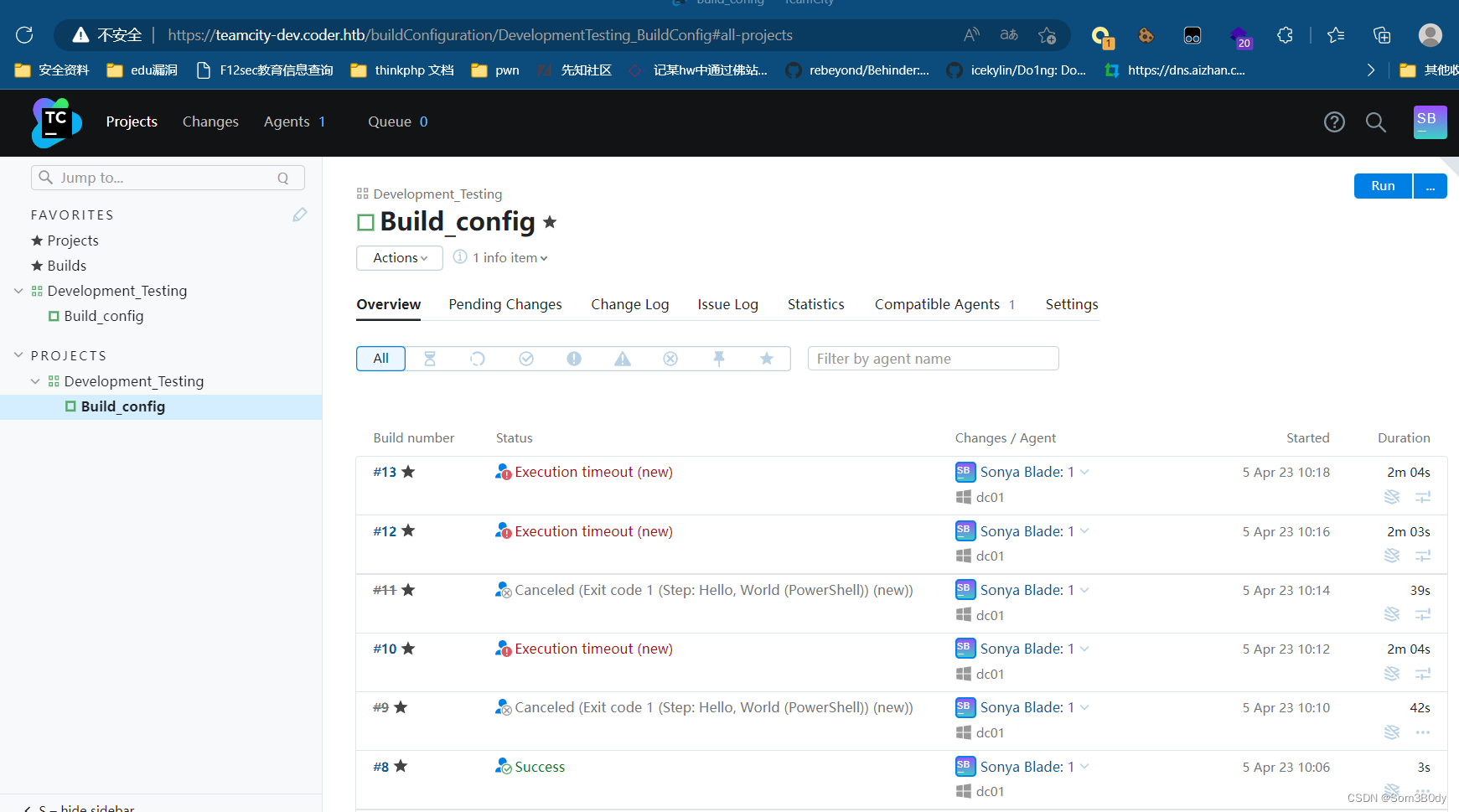The image size is (1459, 812).
Task: Expand the 1 info item dropdown
Action: (x=511, y=258)
